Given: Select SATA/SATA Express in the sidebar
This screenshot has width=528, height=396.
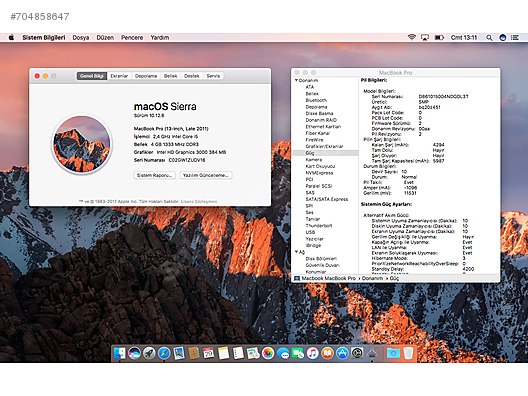Looking at the screenshot, I should [327, 199].
